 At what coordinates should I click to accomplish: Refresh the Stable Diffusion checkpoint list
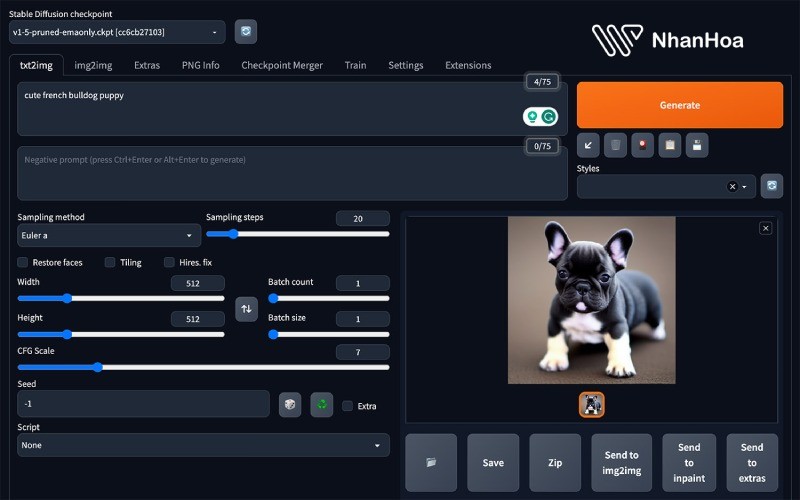(x=245, y=32)
